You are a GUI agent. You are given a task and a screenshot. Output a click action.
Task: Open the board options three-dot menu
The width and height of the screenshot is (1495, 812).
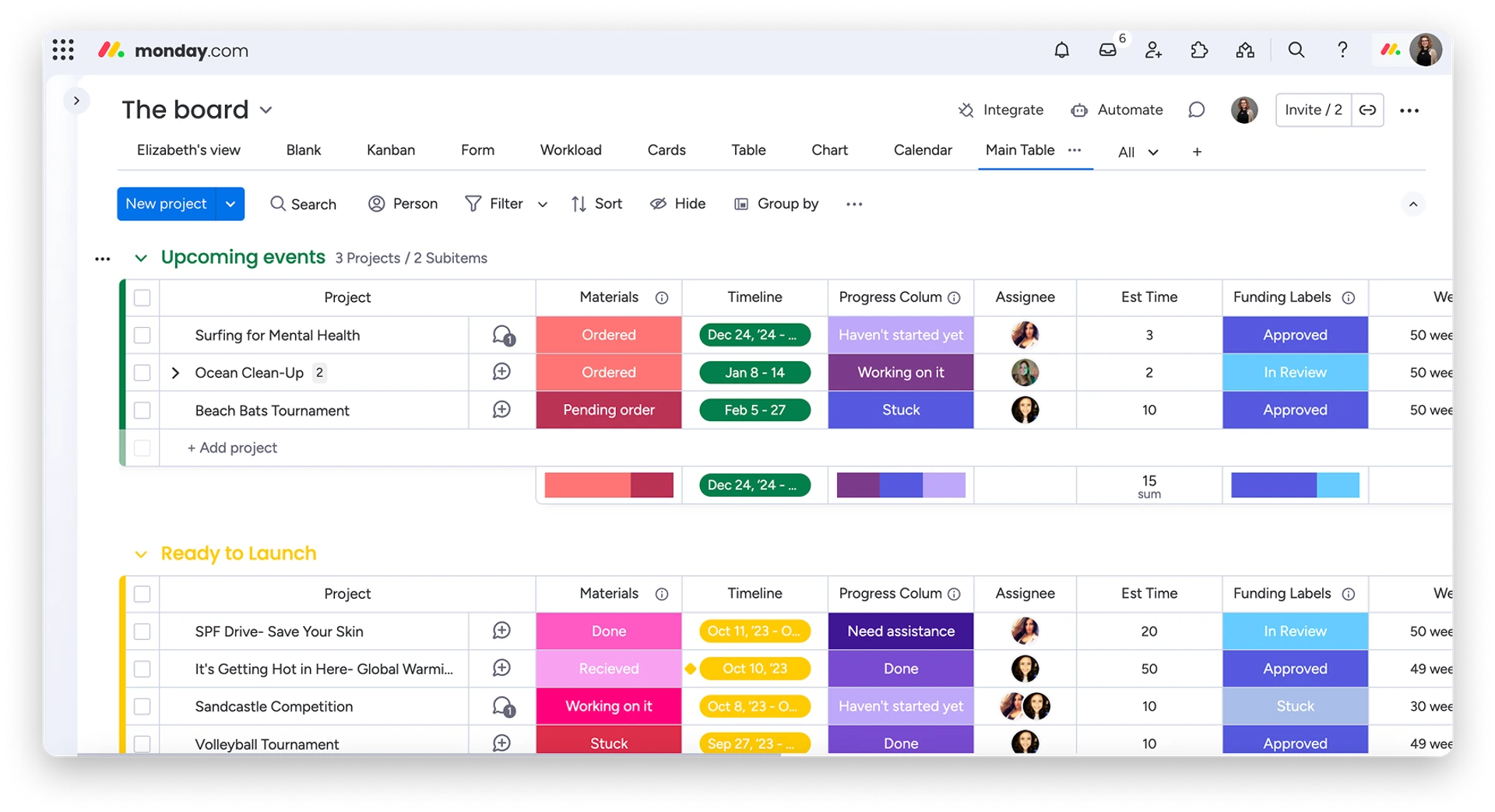(1409, 111)
